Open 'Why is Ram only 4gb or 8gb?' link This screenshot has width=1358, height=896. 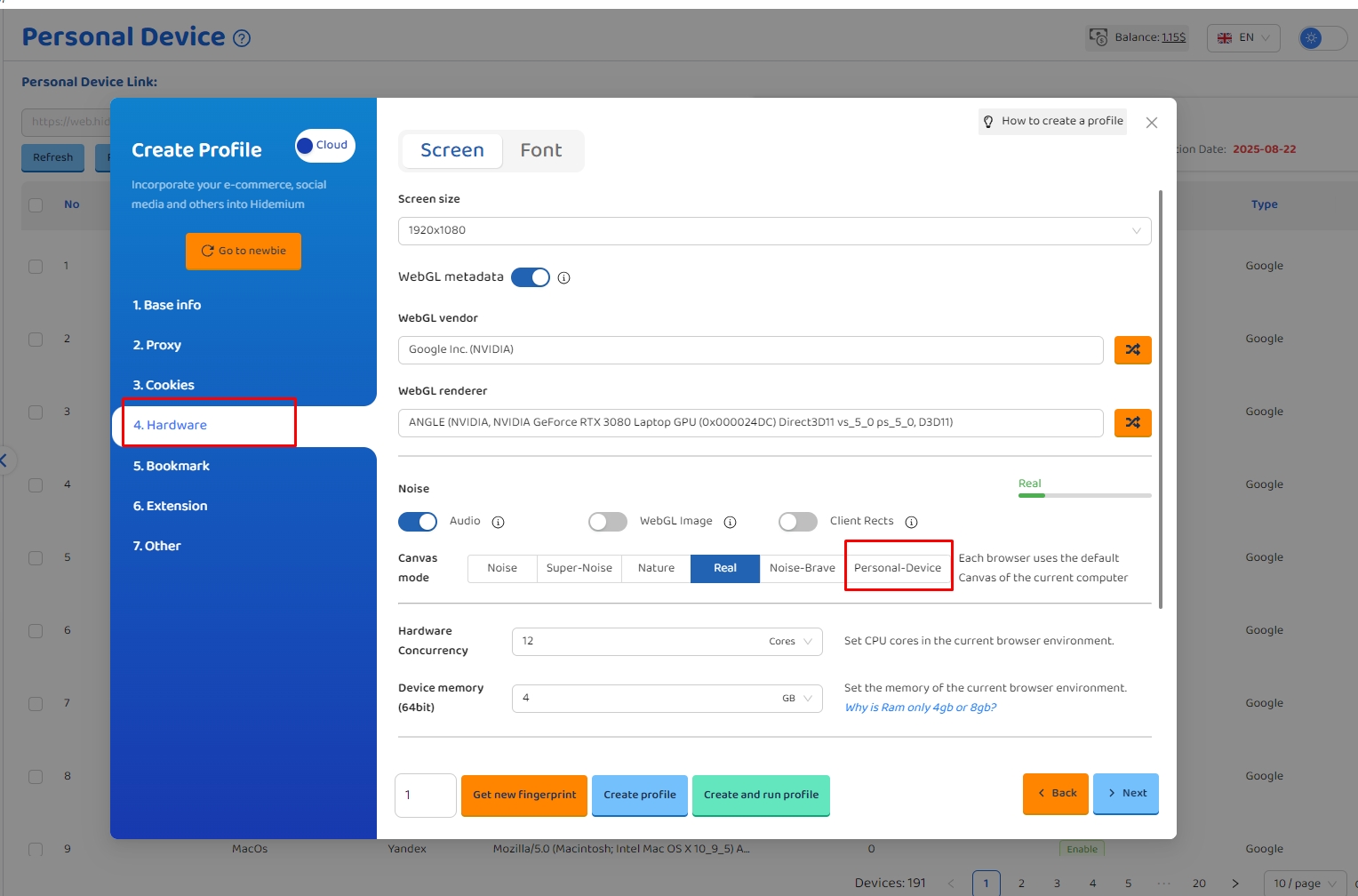coord(920,708)
